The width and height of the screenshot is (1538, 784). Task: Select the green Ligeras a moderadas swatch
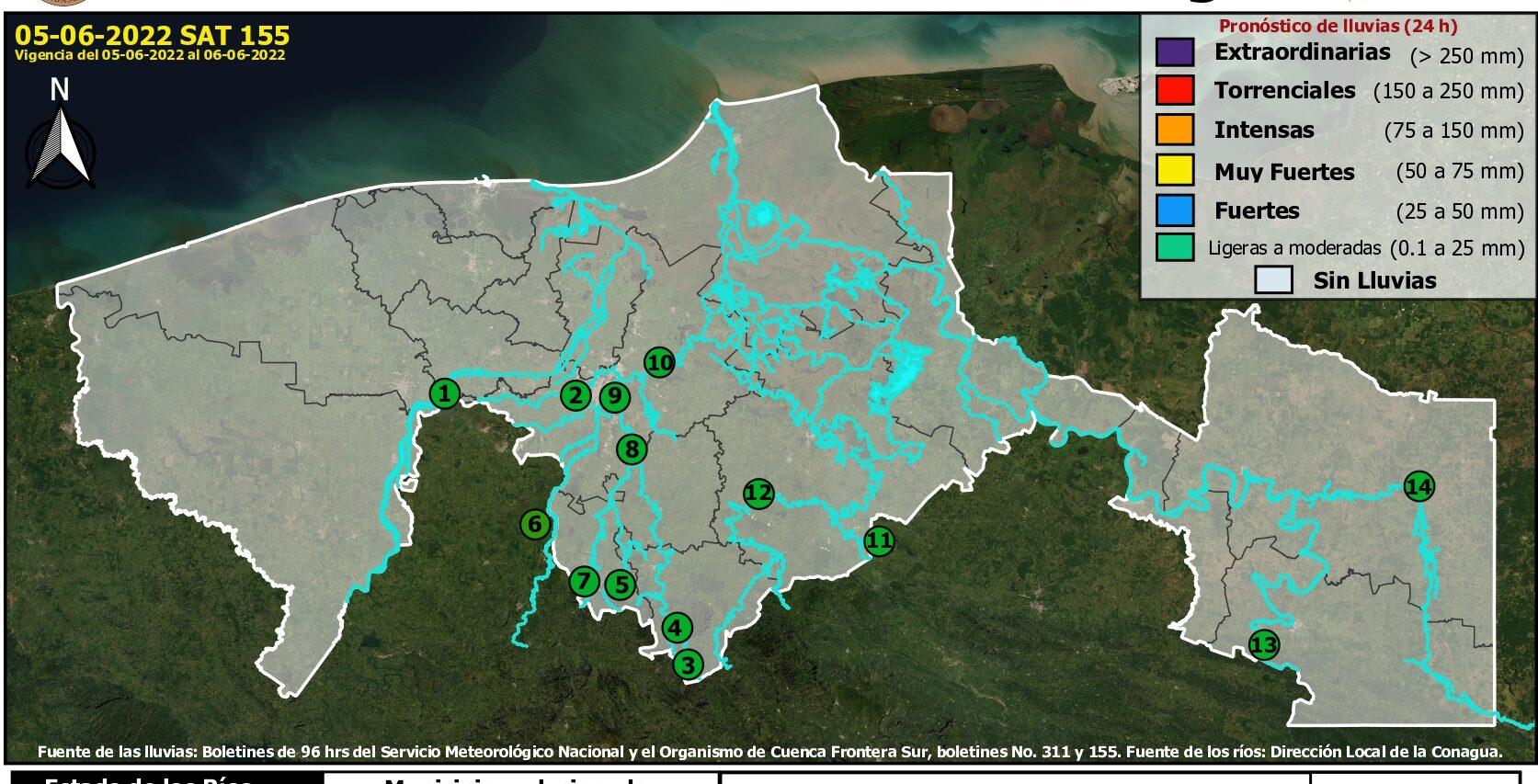(1175, 247)
